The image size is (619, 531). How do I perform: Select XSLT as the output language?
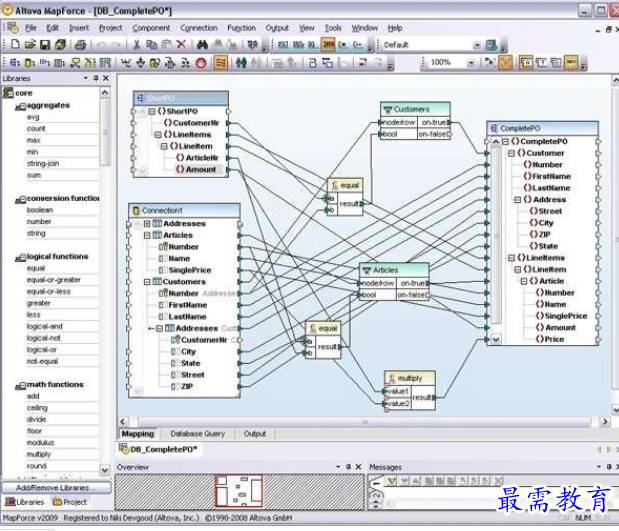(x=283, y=45)
